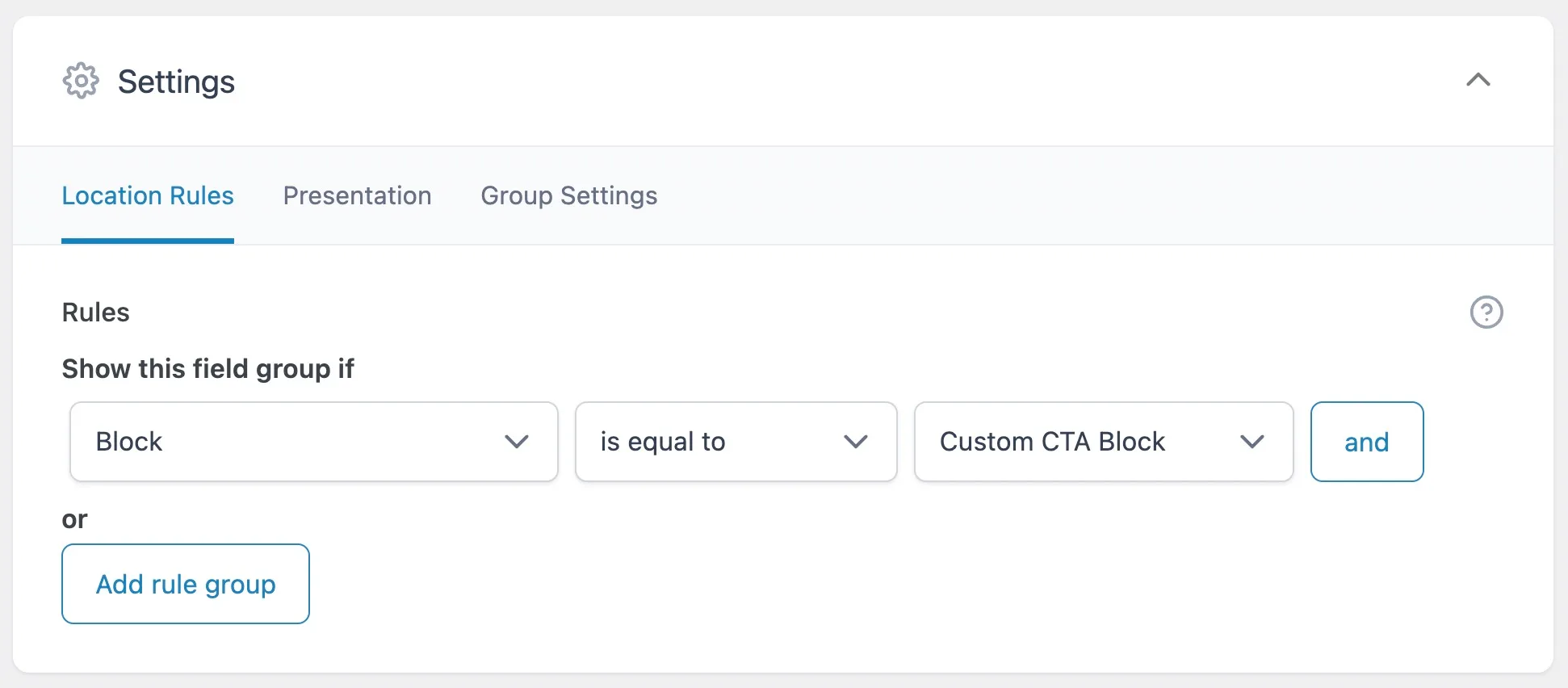The width and height of the screenshot is (1568, 688).
Task: Open the "is equal to" operator dropdown
Action: 735,442
